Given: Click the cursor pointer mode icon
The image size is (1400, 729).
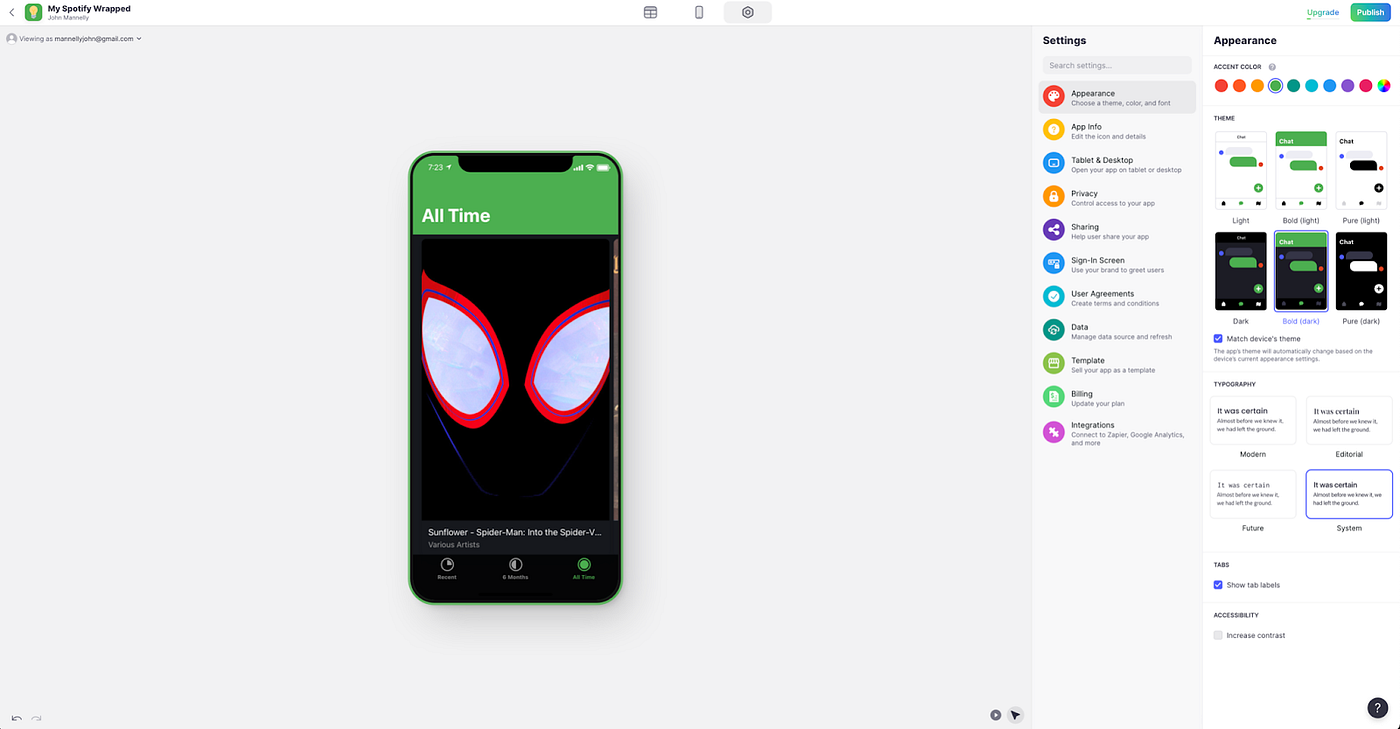Looking at the screenshot, I should click(x=1015, y=714).
